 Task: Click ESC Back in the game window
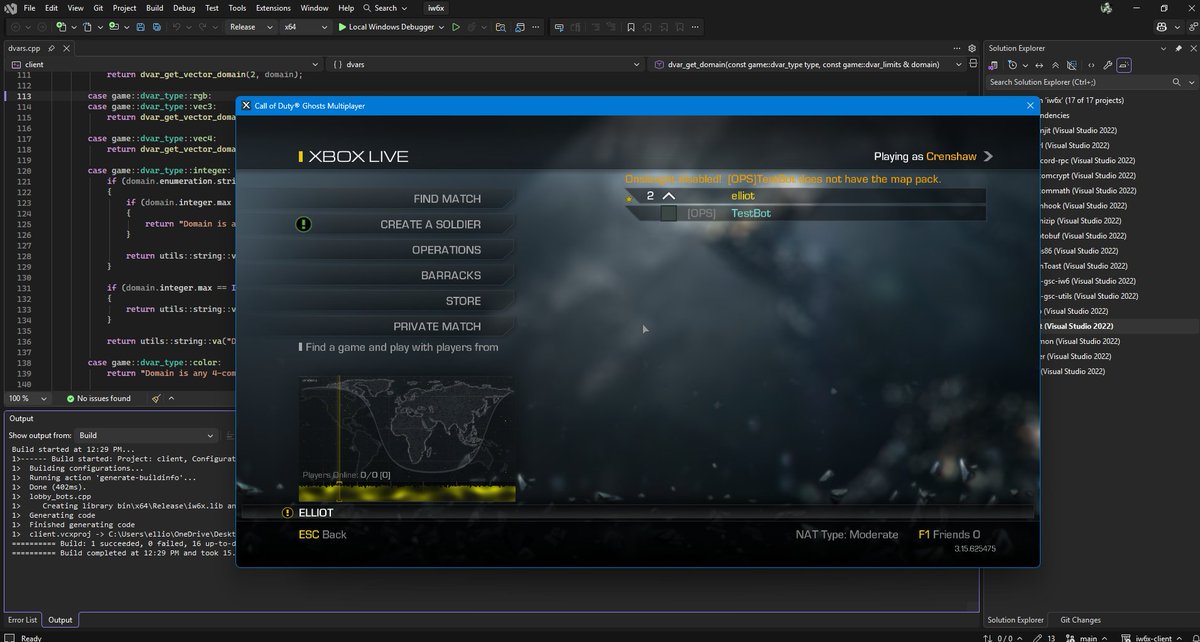[322, 535]
